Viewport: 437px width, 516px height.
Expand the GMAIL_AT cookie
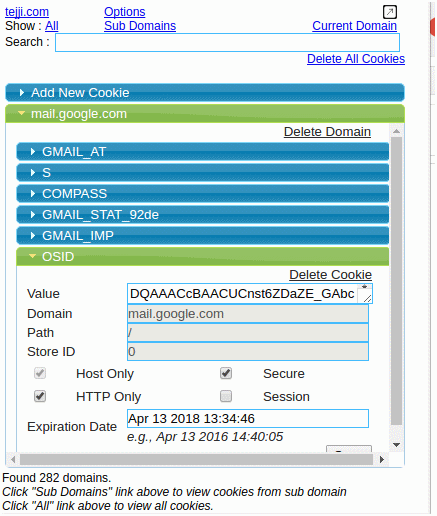203,152
